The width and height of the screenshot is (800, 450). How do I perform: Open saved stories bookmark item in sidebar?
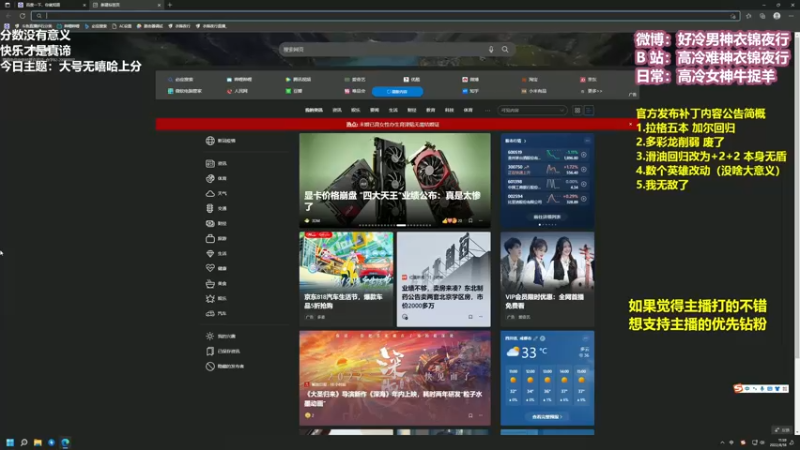222,352
